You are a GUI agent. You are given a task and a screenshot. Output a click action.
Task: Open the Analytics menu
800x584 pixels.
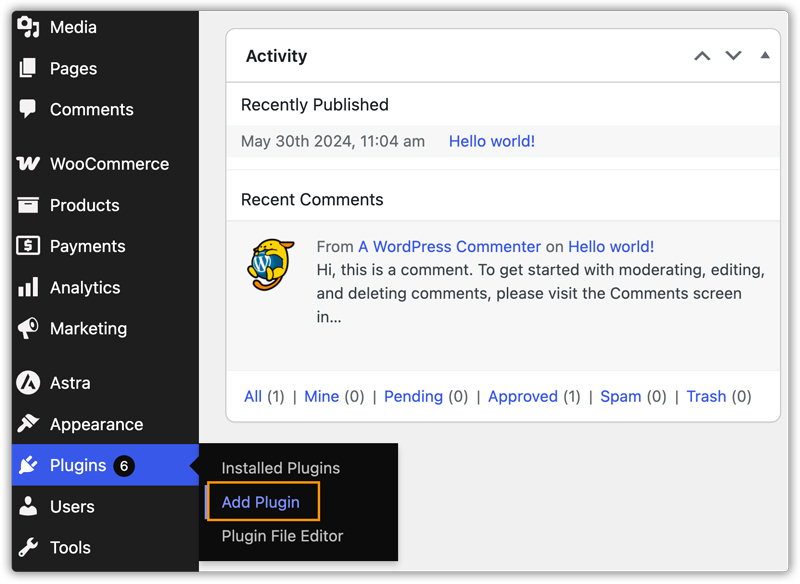point(105,287)
